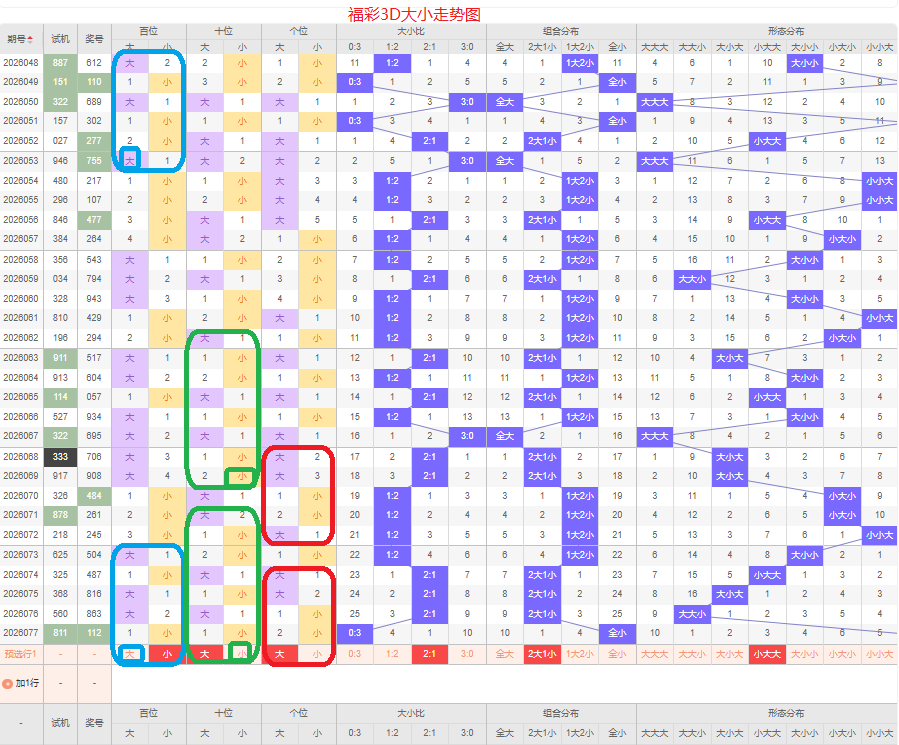Select 全大 in the 预选行1 row

coord(505,654)
